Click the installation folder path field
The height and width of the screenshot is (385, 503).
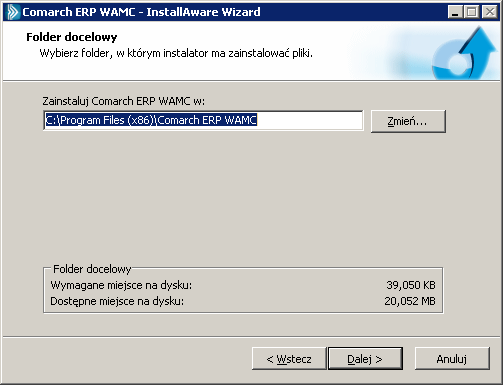click(203, 120)
